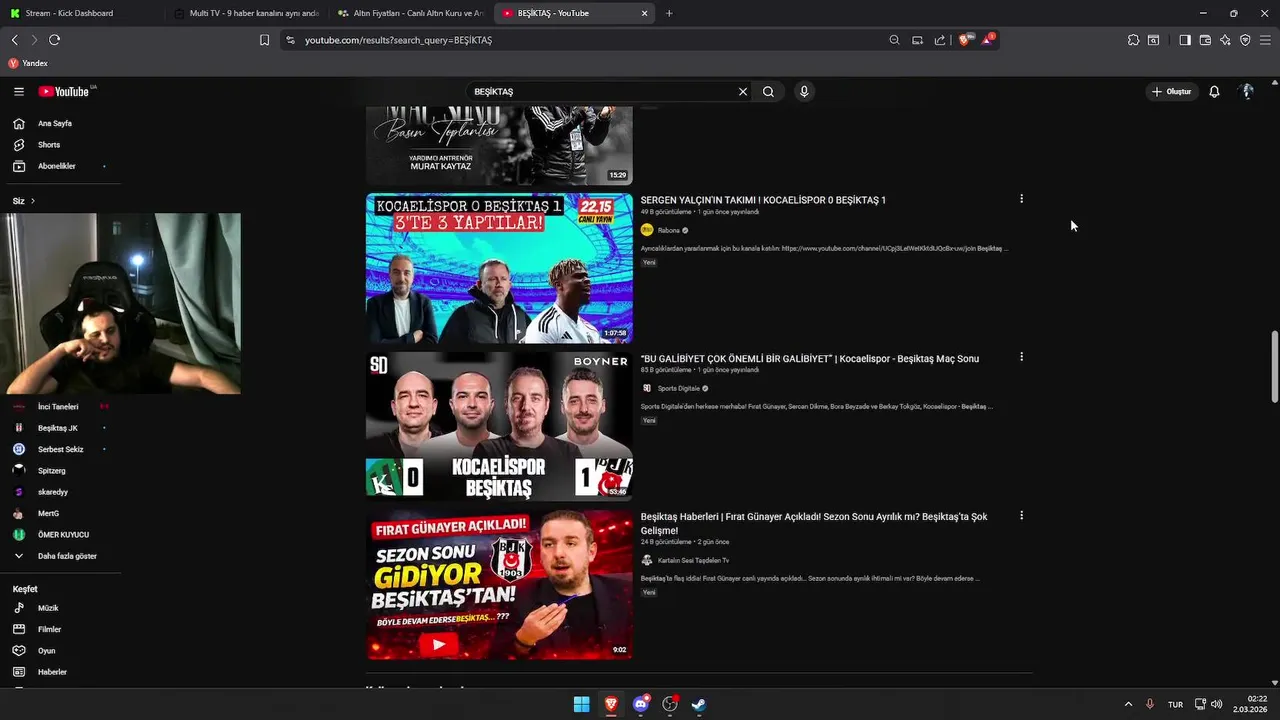This screenshot has height=720, width=1280.
Task: Start voice search with the microphone
Action: click(804, 91)
